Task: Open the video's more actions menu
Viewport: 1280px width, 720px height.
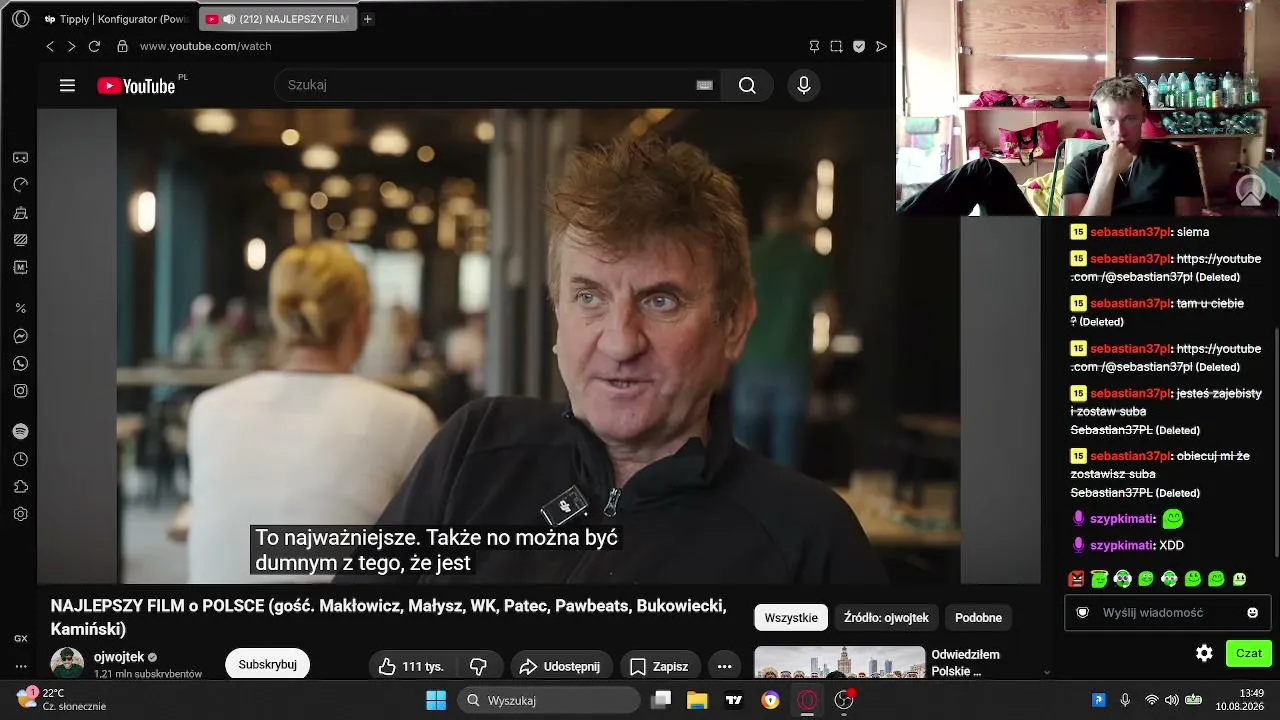Action: pos(724,666)
